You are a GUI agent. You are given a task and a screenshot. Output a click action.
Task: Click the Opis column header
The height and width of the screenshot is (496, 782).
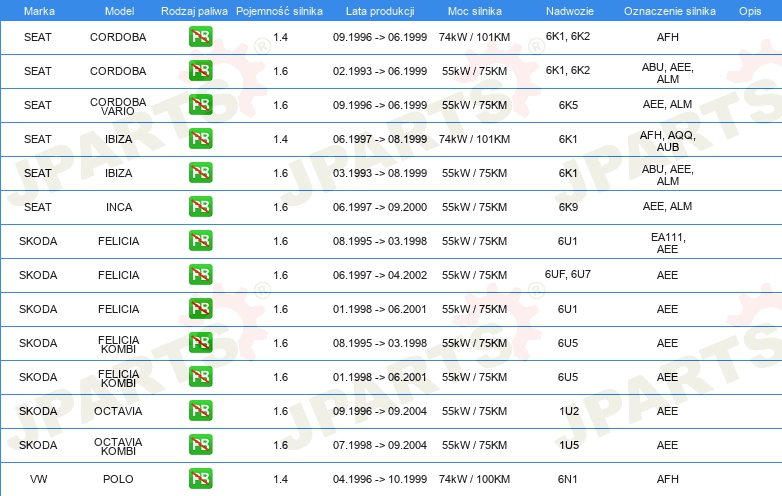pyautogui.click(x=750, y=11)
